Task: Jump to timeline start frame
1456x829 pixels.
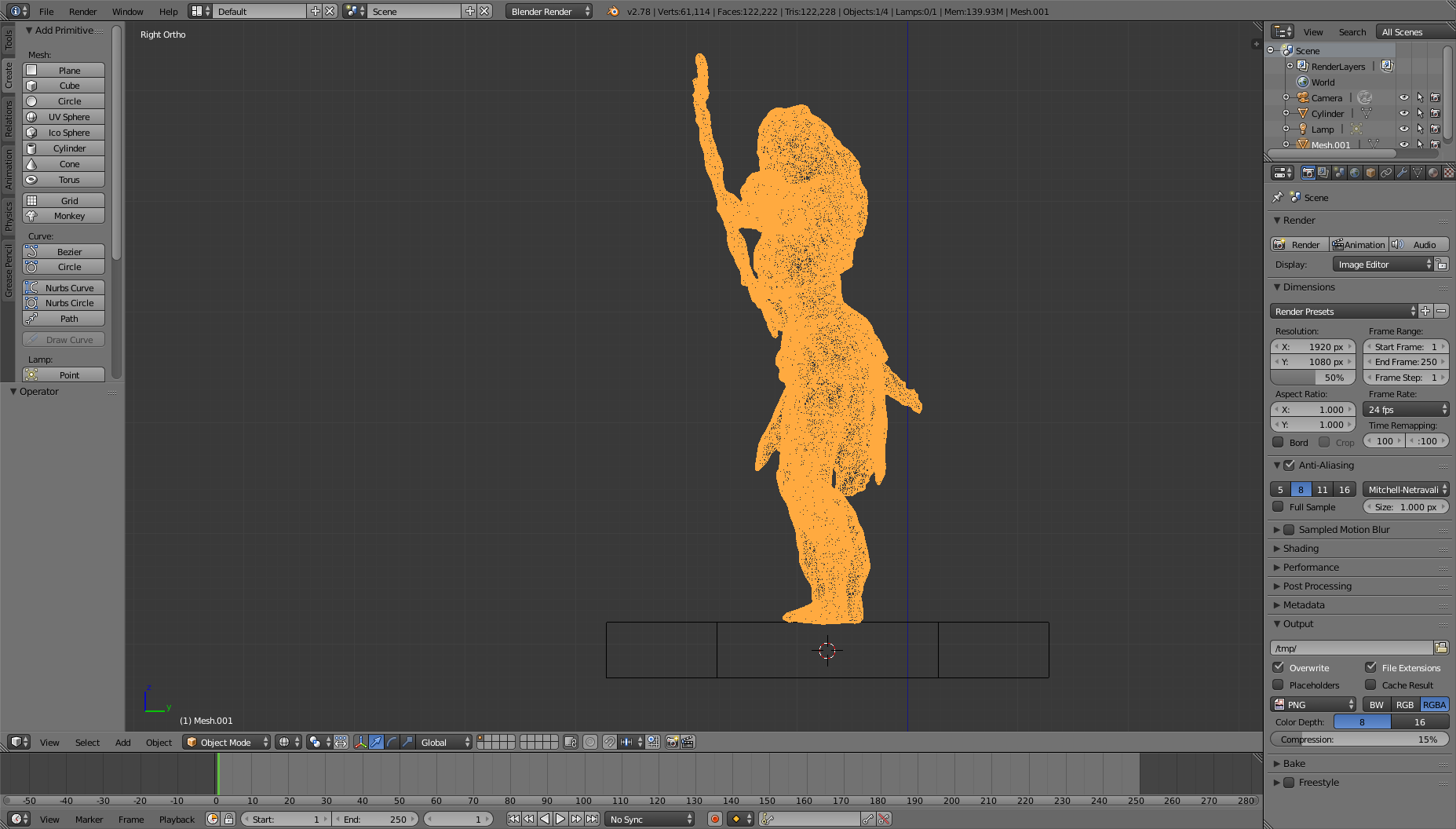Action: [513, 819]
